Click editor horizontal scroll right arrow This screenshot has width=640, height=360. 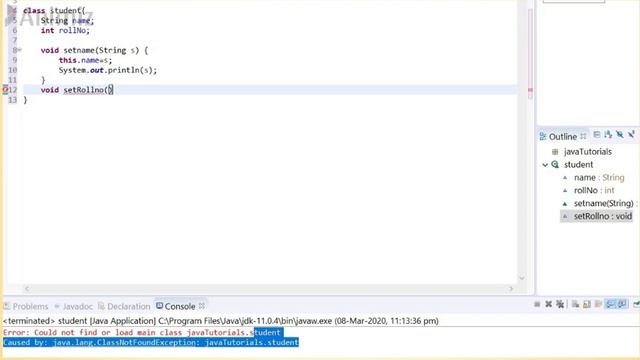pos(511,289)
